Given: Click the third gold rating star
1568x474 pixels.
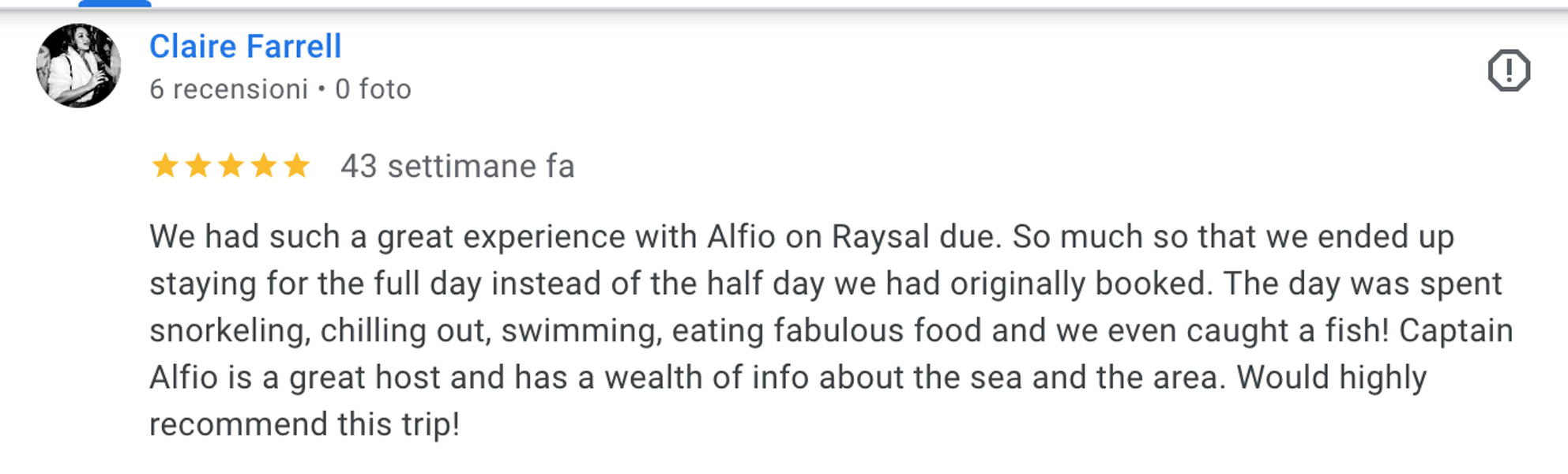Looking at the screenshot, I should [x=231, y=166].
